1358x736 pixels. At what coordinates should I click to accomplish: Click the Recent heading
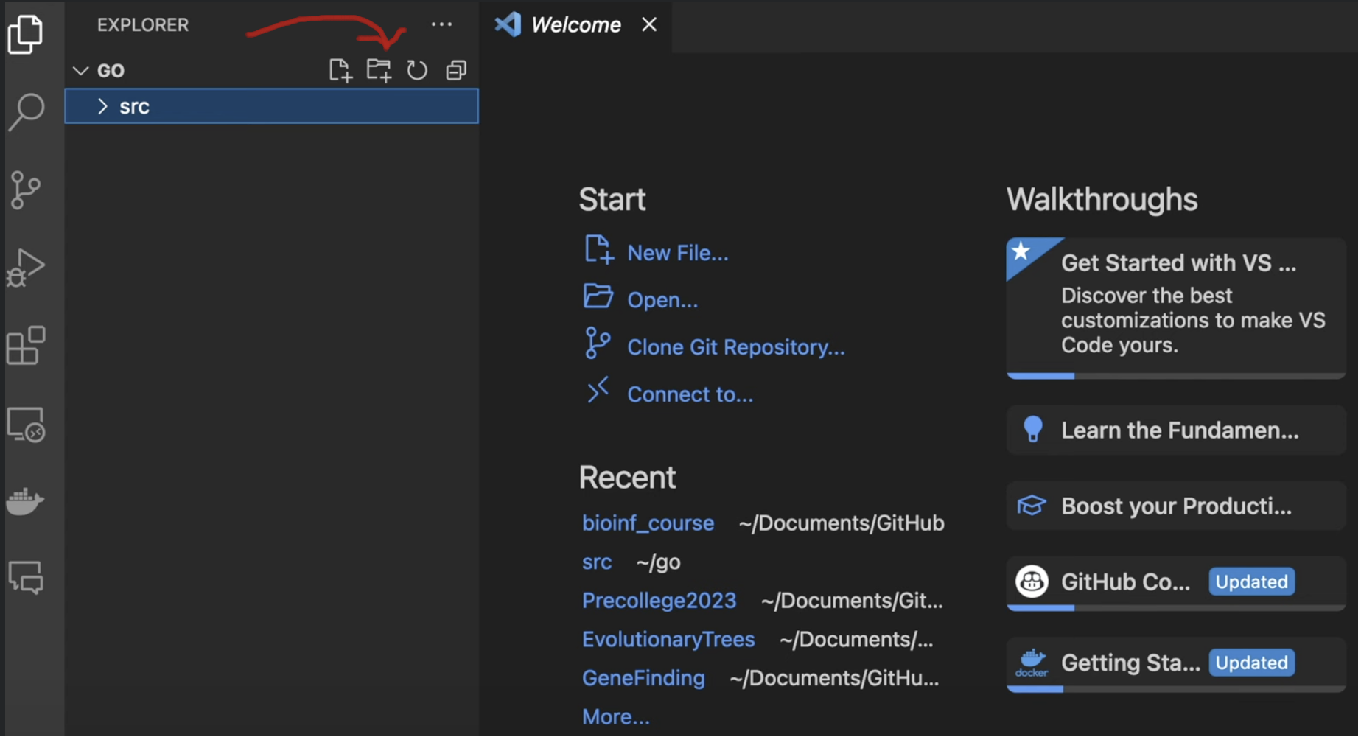pos(627,477)
